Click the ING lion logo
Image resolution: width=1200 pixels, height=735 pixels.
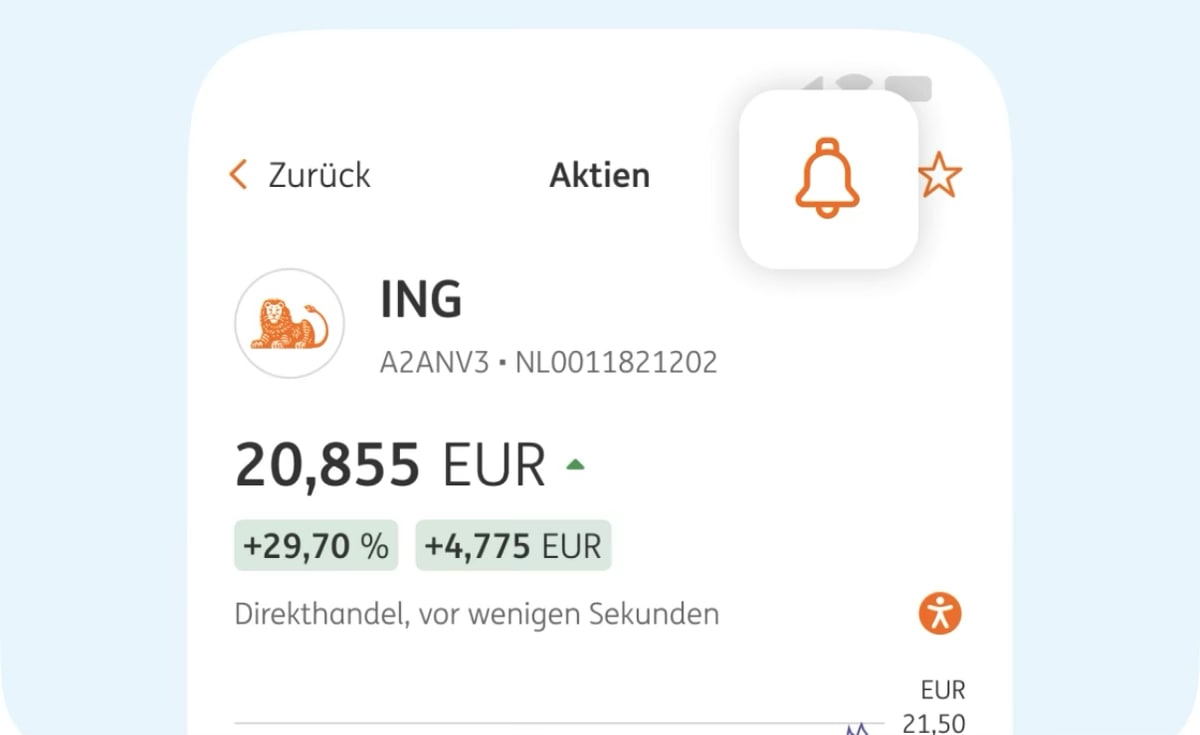(x=289, y=323)
